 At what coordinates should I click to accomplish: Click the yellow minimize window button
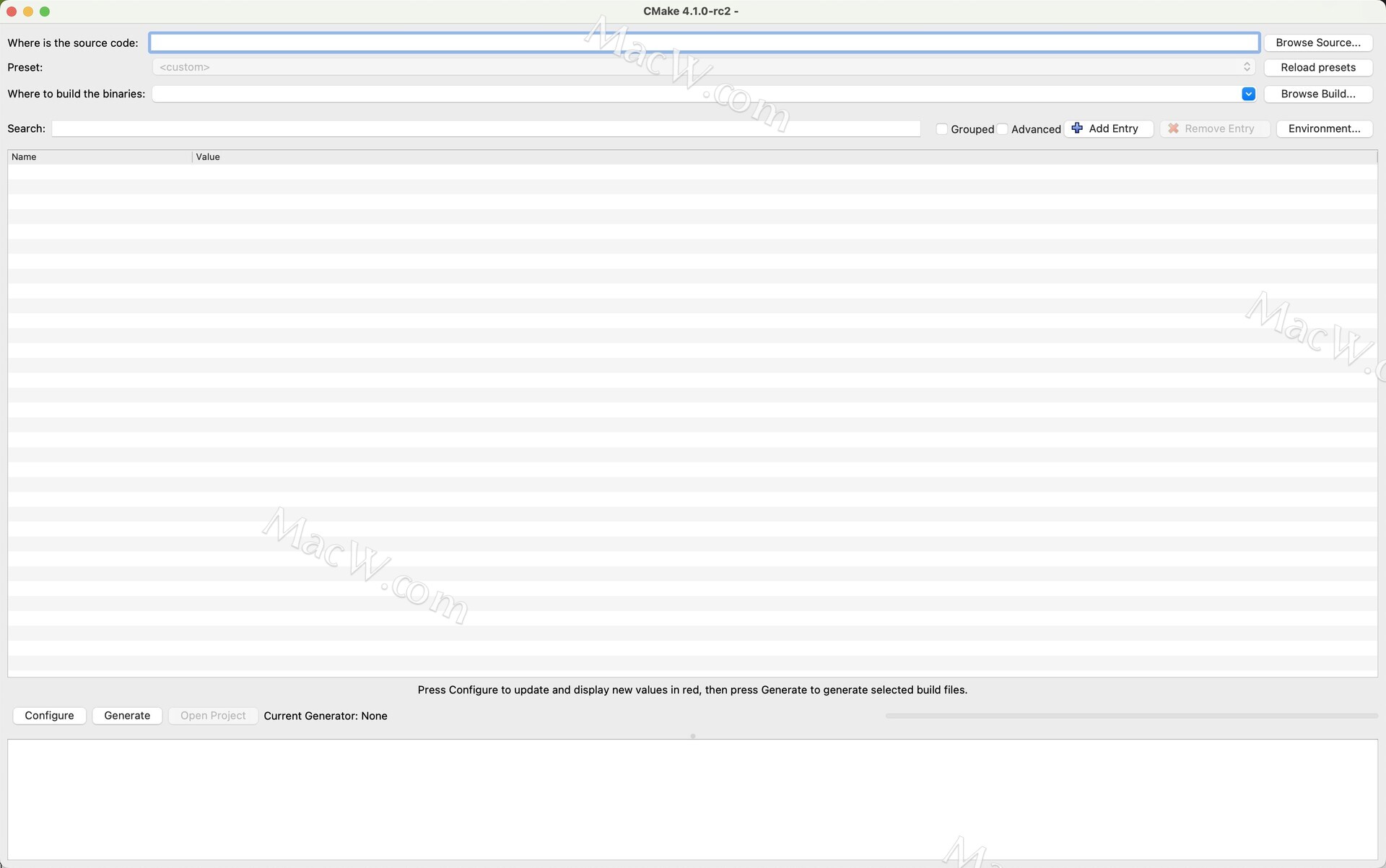coord(28,12)
